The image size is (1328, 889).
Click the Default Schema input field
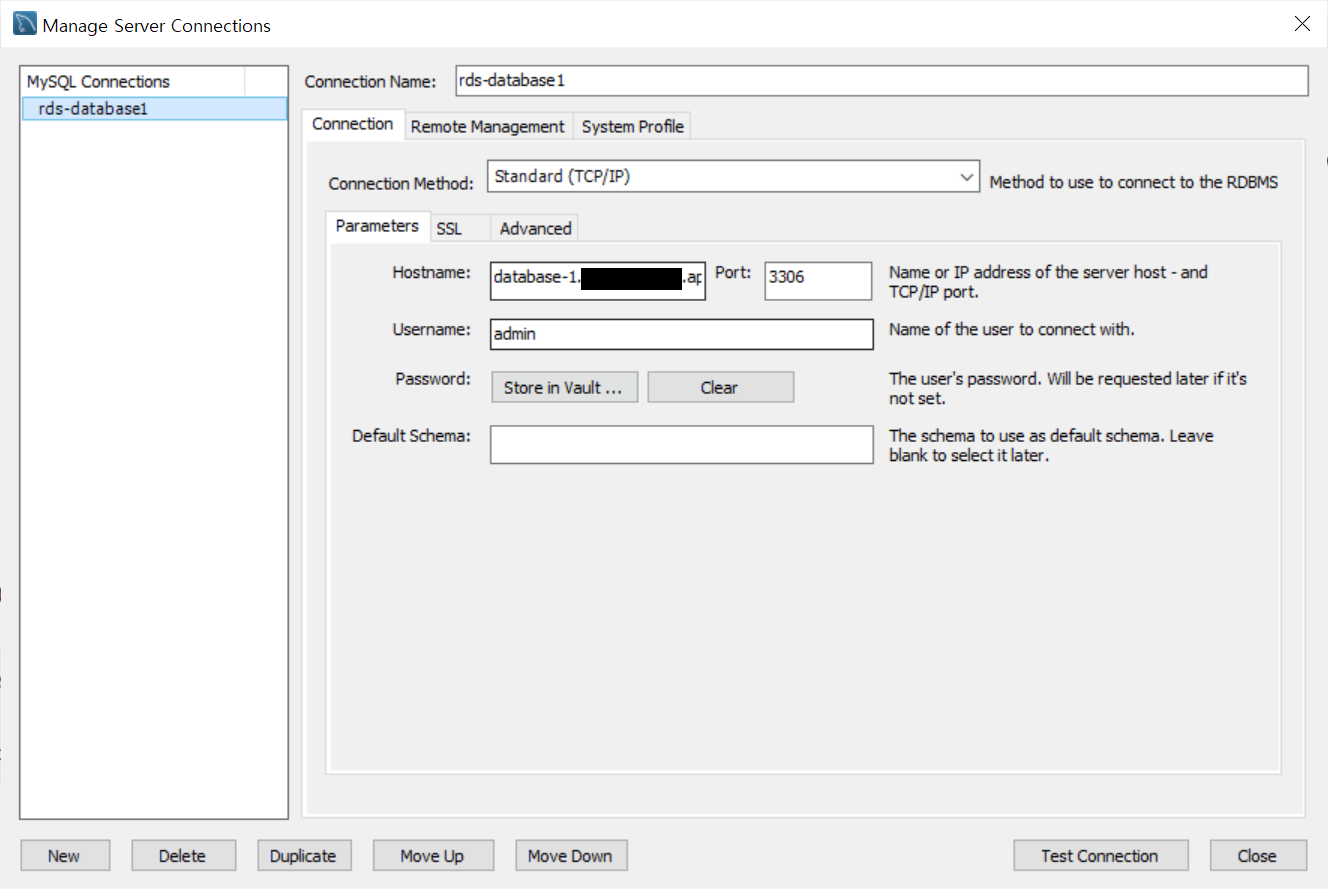681,445
